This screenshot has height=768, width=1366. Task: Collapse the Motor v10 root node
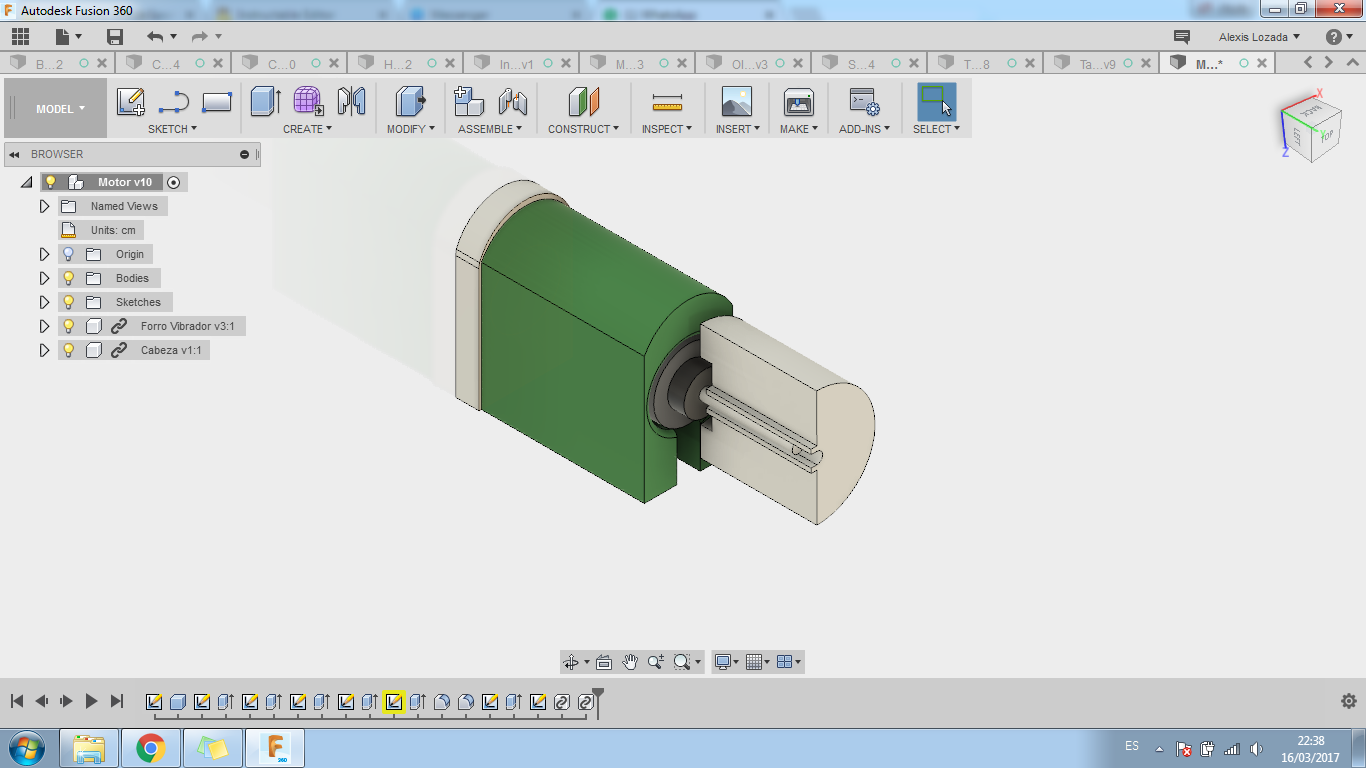coord(26,183)
